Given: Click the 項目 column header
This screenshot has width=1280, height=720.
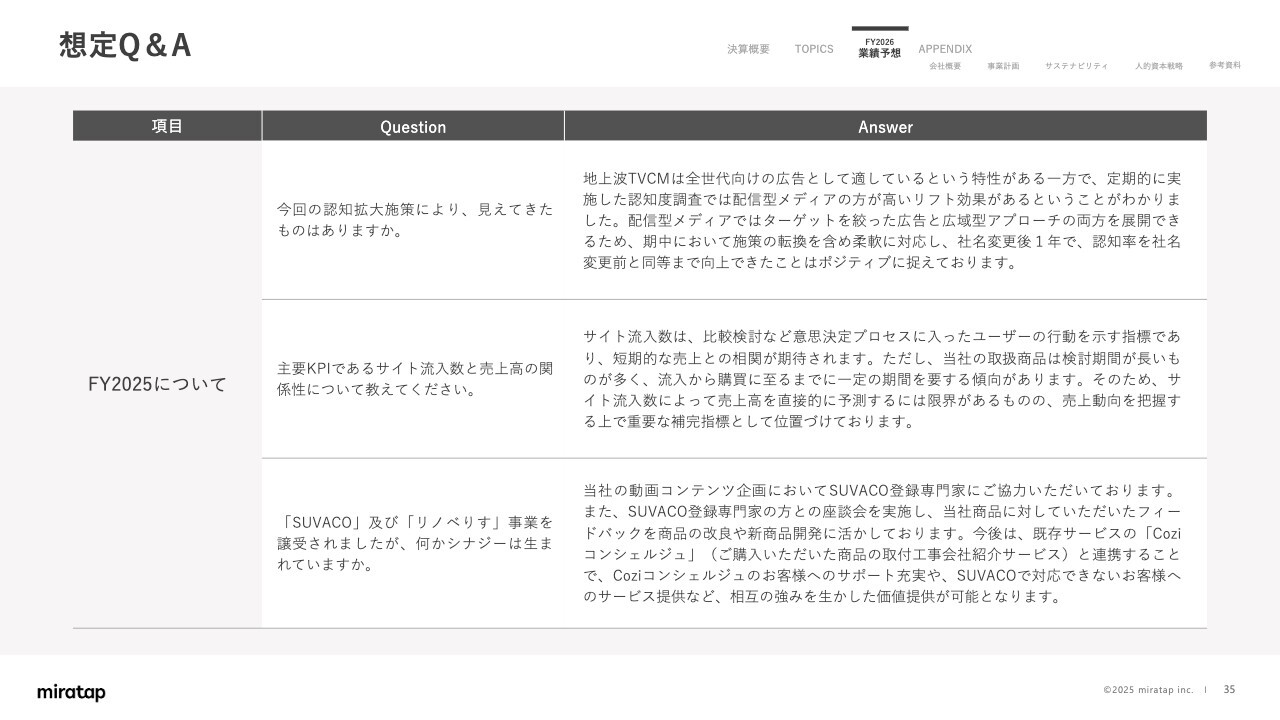Looking at the screenshot, I should point(167,126).
